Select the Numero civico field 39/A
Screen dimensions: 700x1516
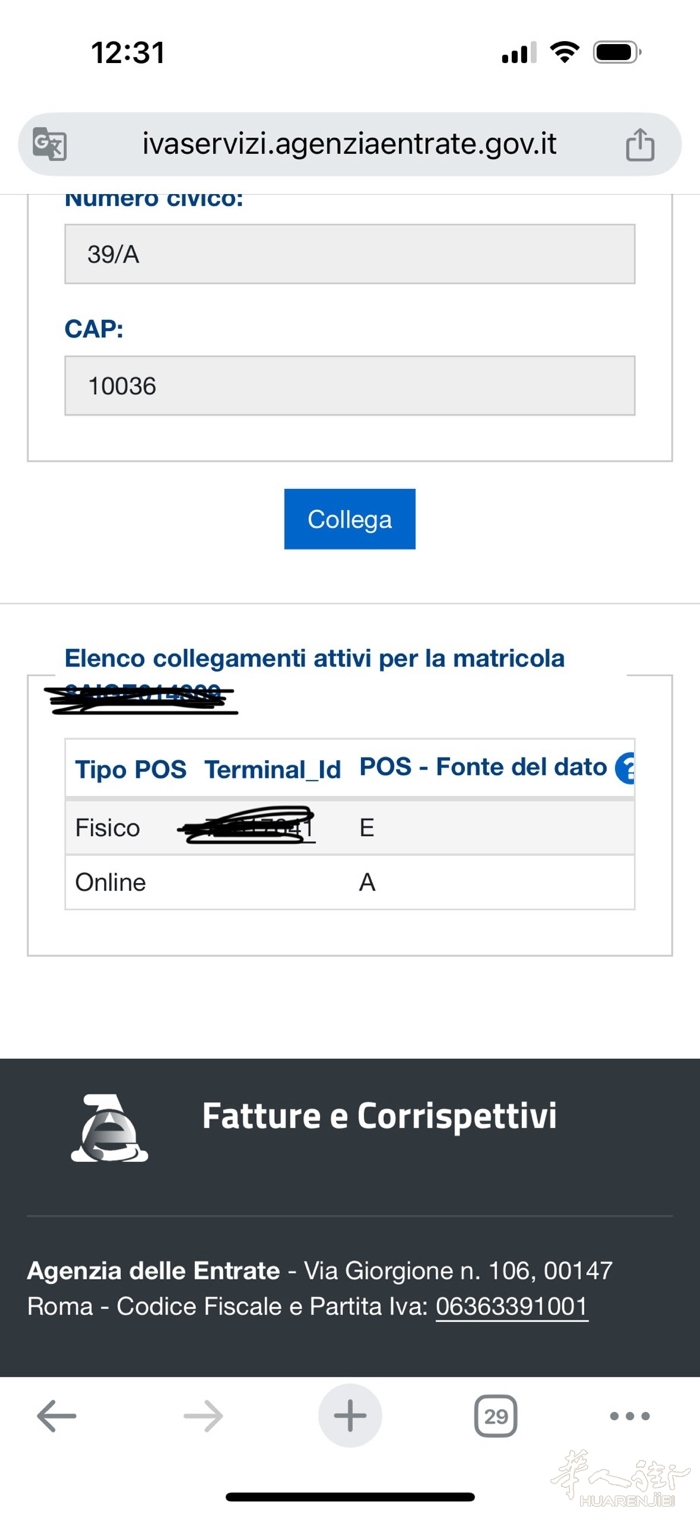point(349,254)
